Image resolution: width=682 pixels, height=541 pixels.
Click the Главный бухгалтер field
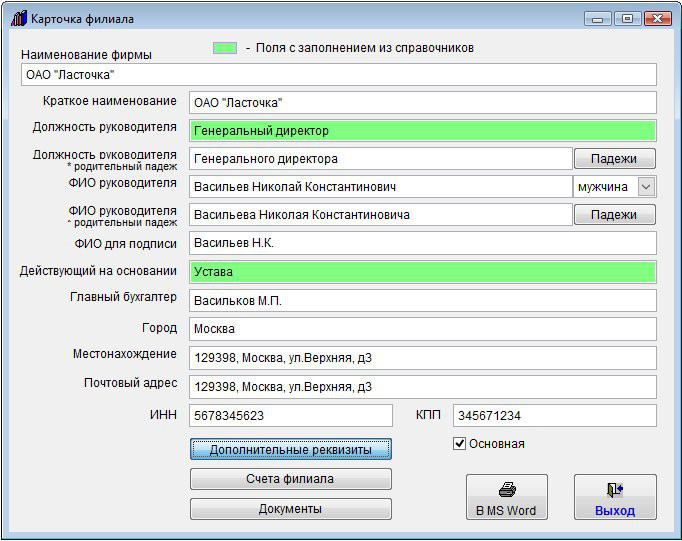423,301
